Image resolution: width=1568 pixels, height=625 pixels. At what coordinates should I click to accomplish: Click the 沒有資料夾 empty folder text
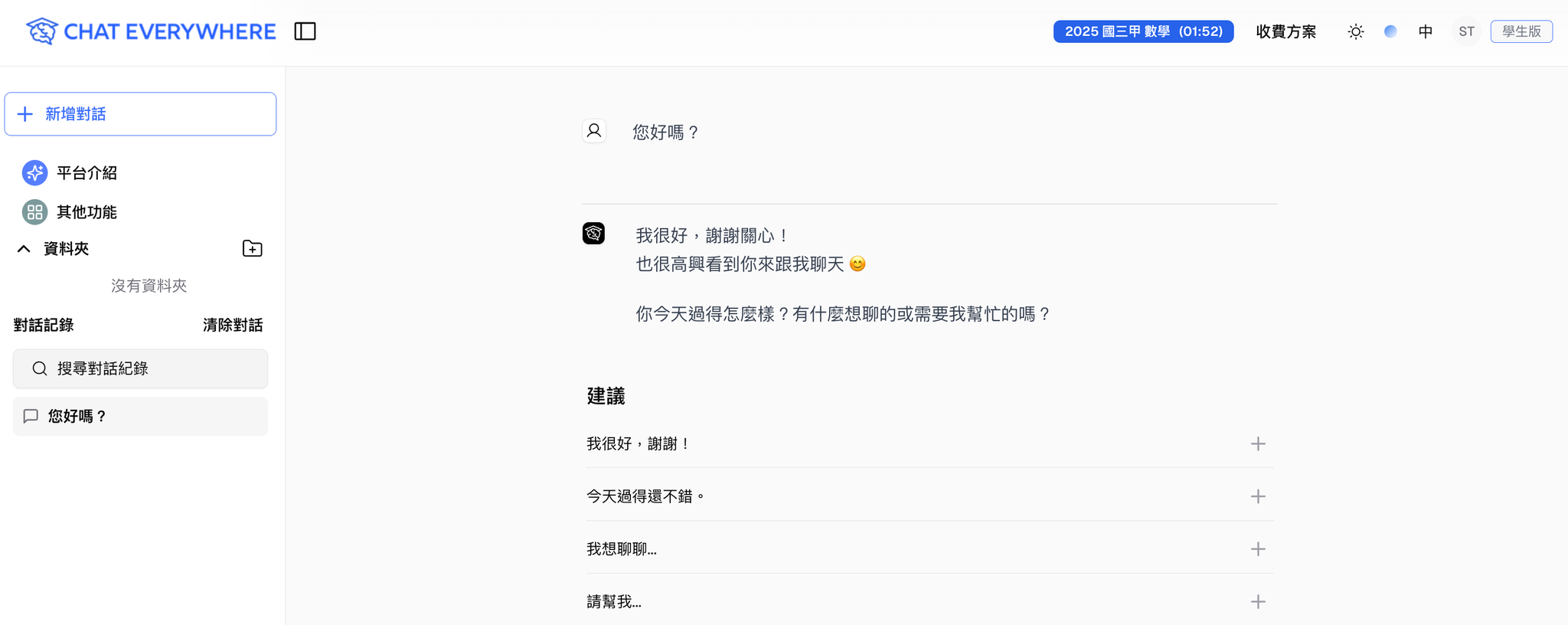coord(149,286)
